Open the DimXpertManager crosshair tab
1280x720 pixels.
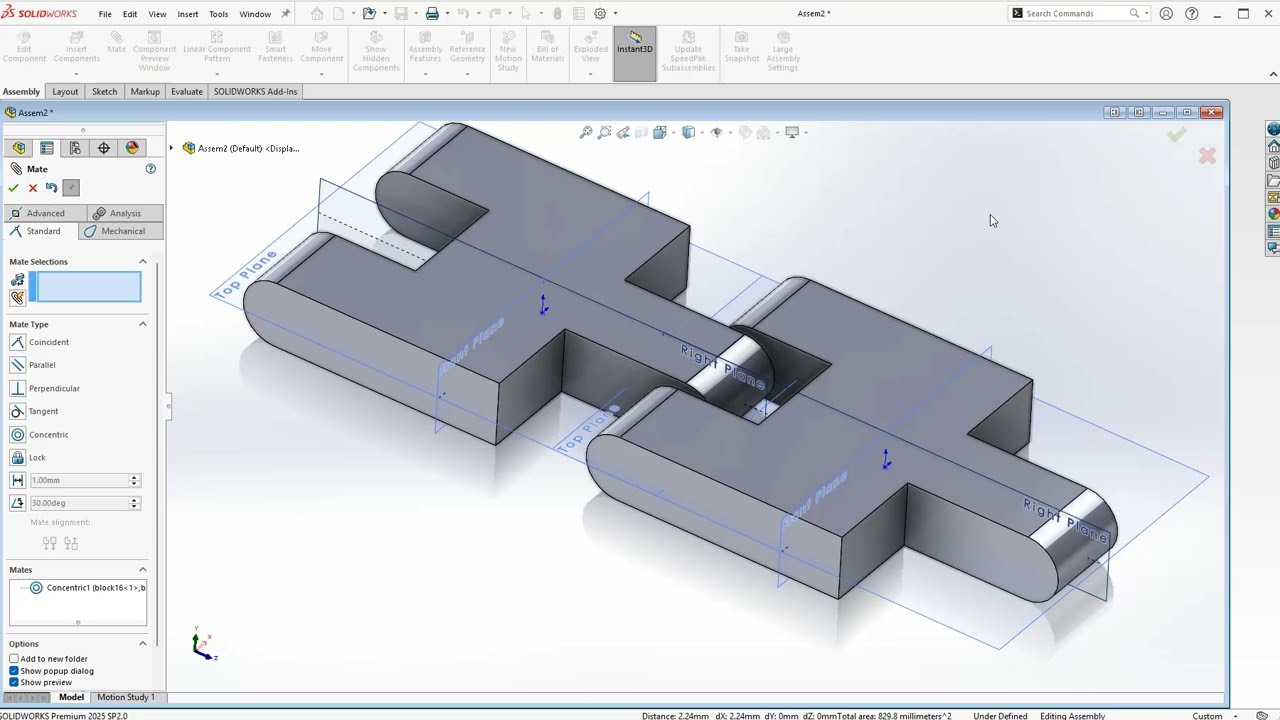pyautogui.click(x=104, y=148)
